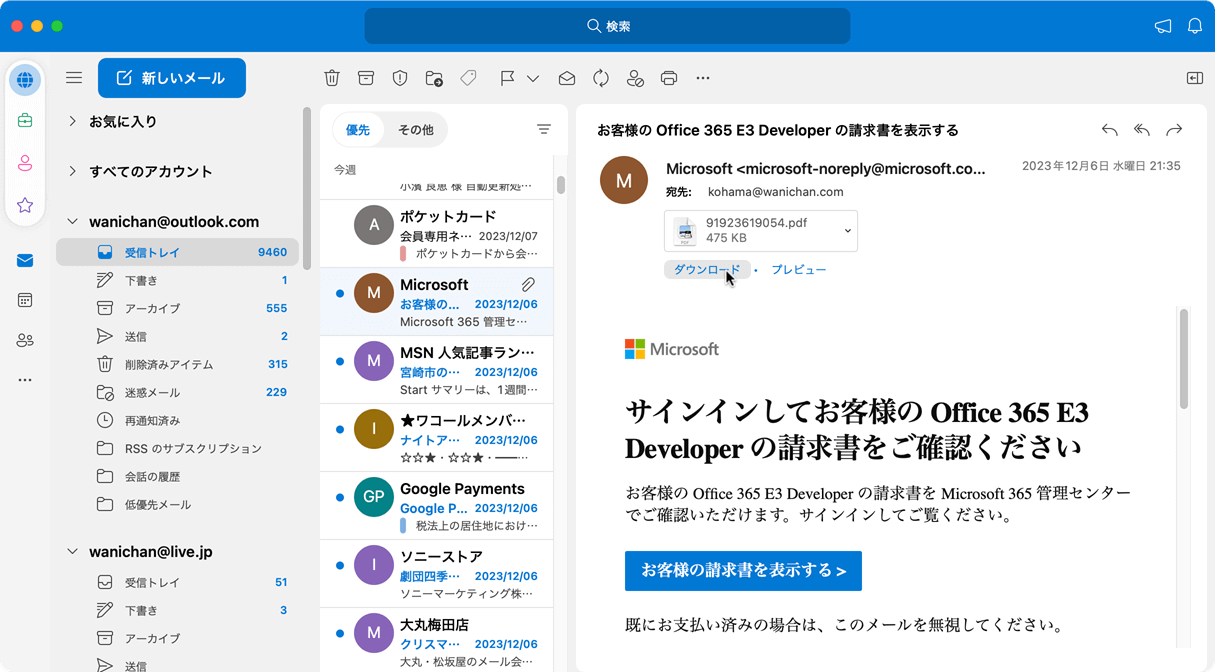The image size is (1215, 672).
Task: Expand the お気に入り section
Action: (x=72, y=121)
